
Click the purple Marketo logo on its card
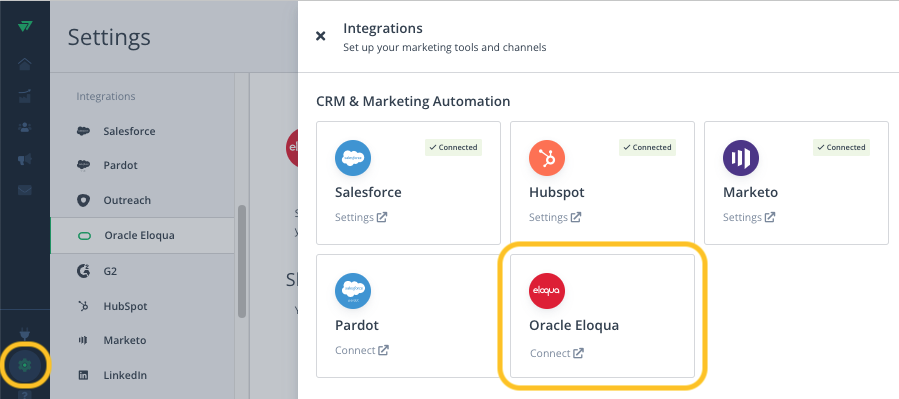coord(741,158)
